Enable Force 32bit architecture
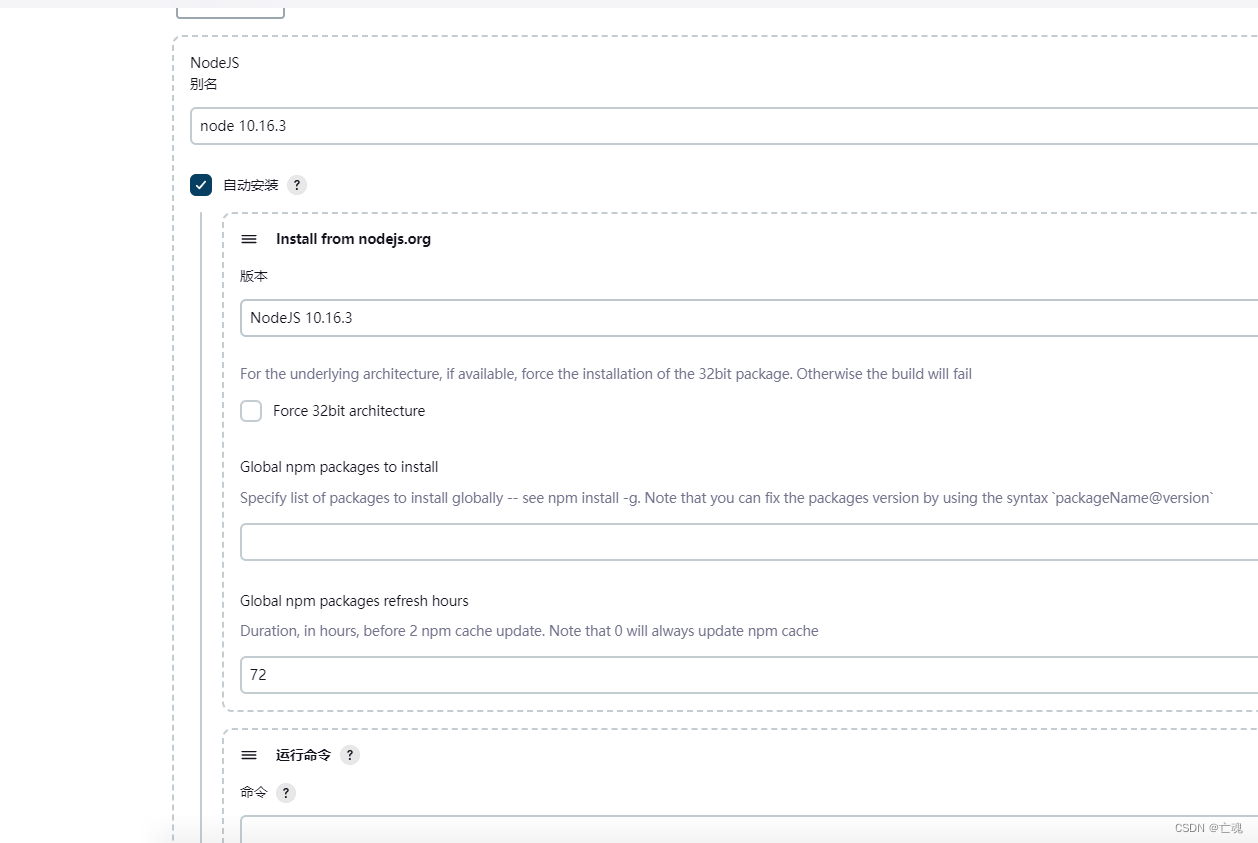This screenshot has height=843, width=1258. click(x=251, y=411)
